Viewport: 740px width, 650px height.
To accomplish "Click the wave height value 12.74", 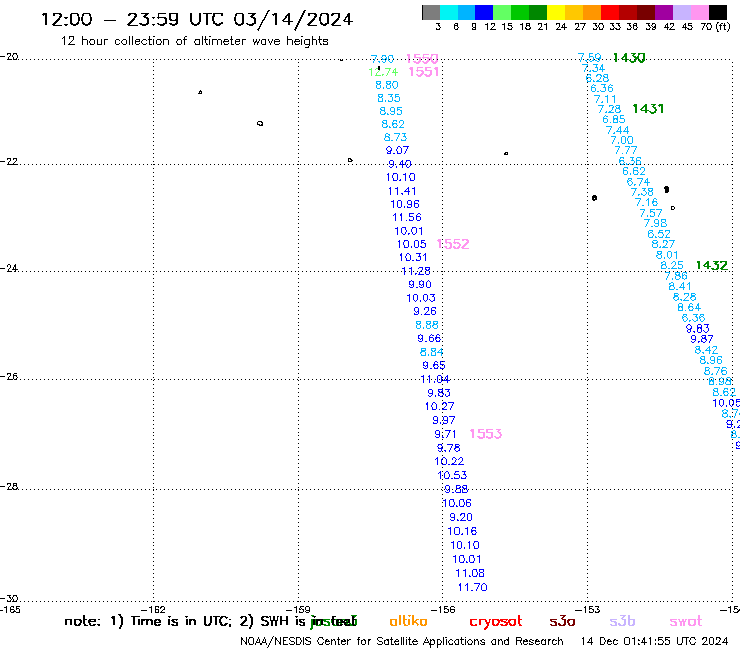I will tap(383, 72).
